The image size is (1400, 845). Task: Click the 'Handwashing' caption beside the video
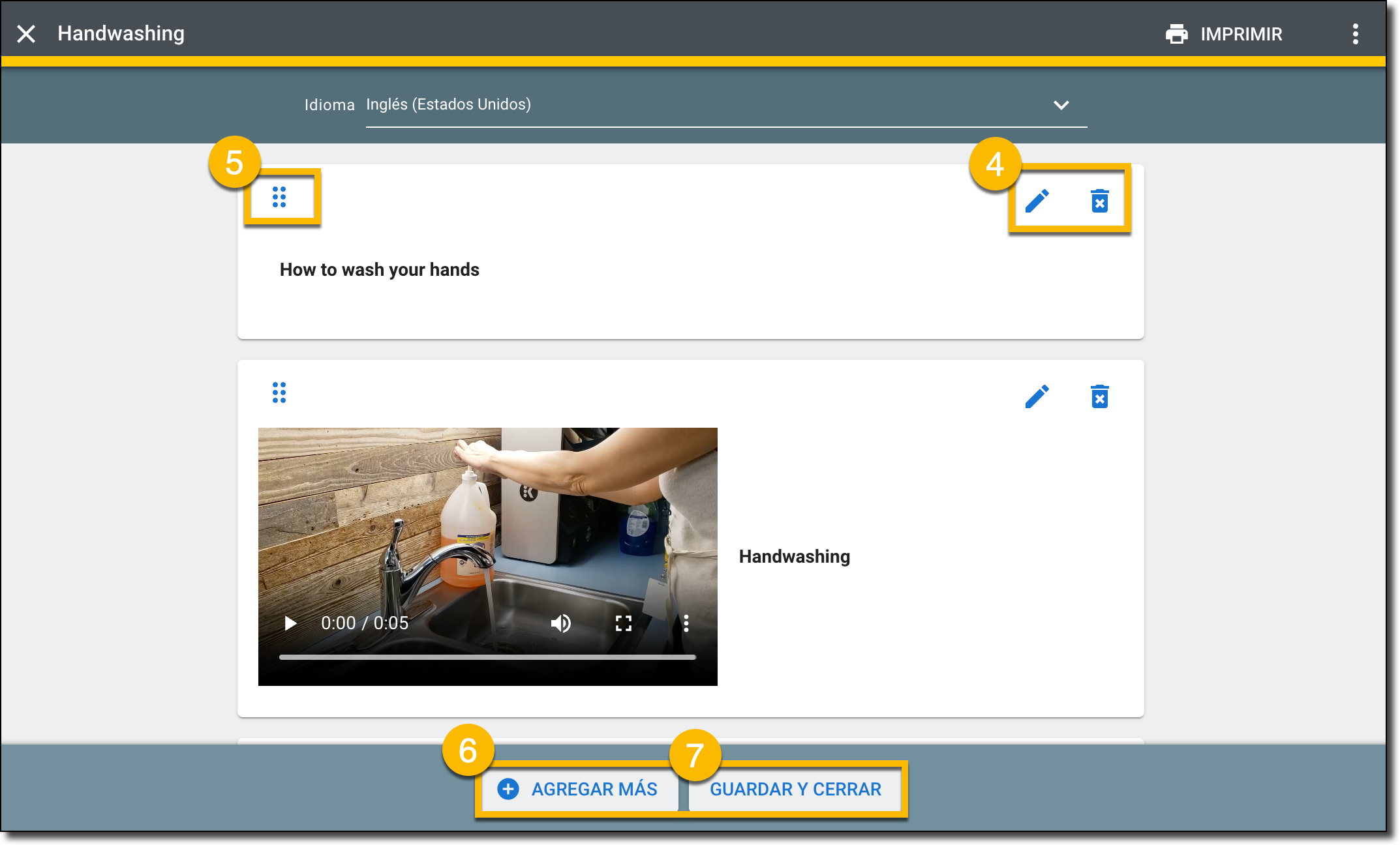click(795, 556)
